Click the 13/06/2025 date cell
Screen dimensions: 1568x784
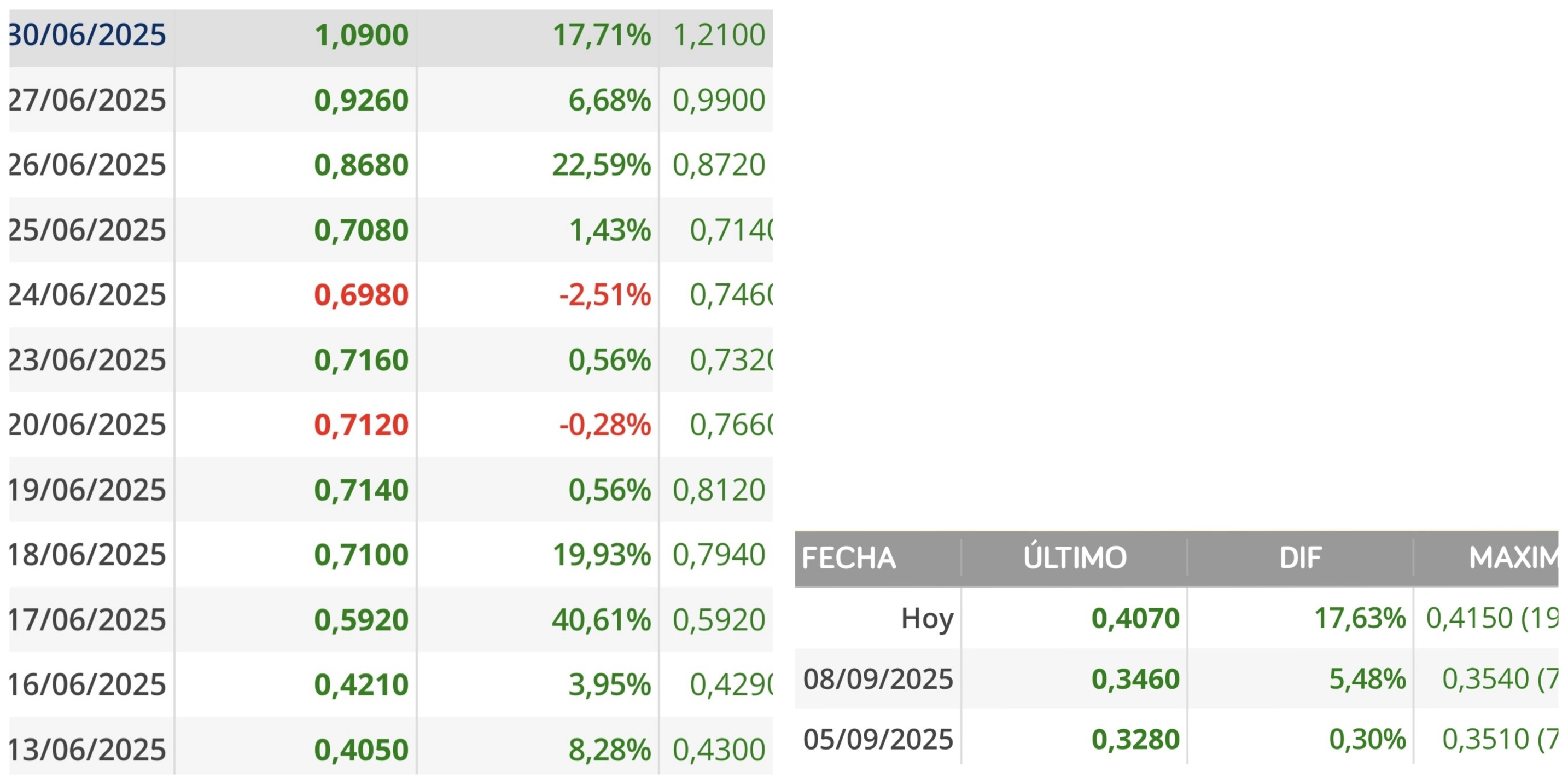tap(87, 750)
